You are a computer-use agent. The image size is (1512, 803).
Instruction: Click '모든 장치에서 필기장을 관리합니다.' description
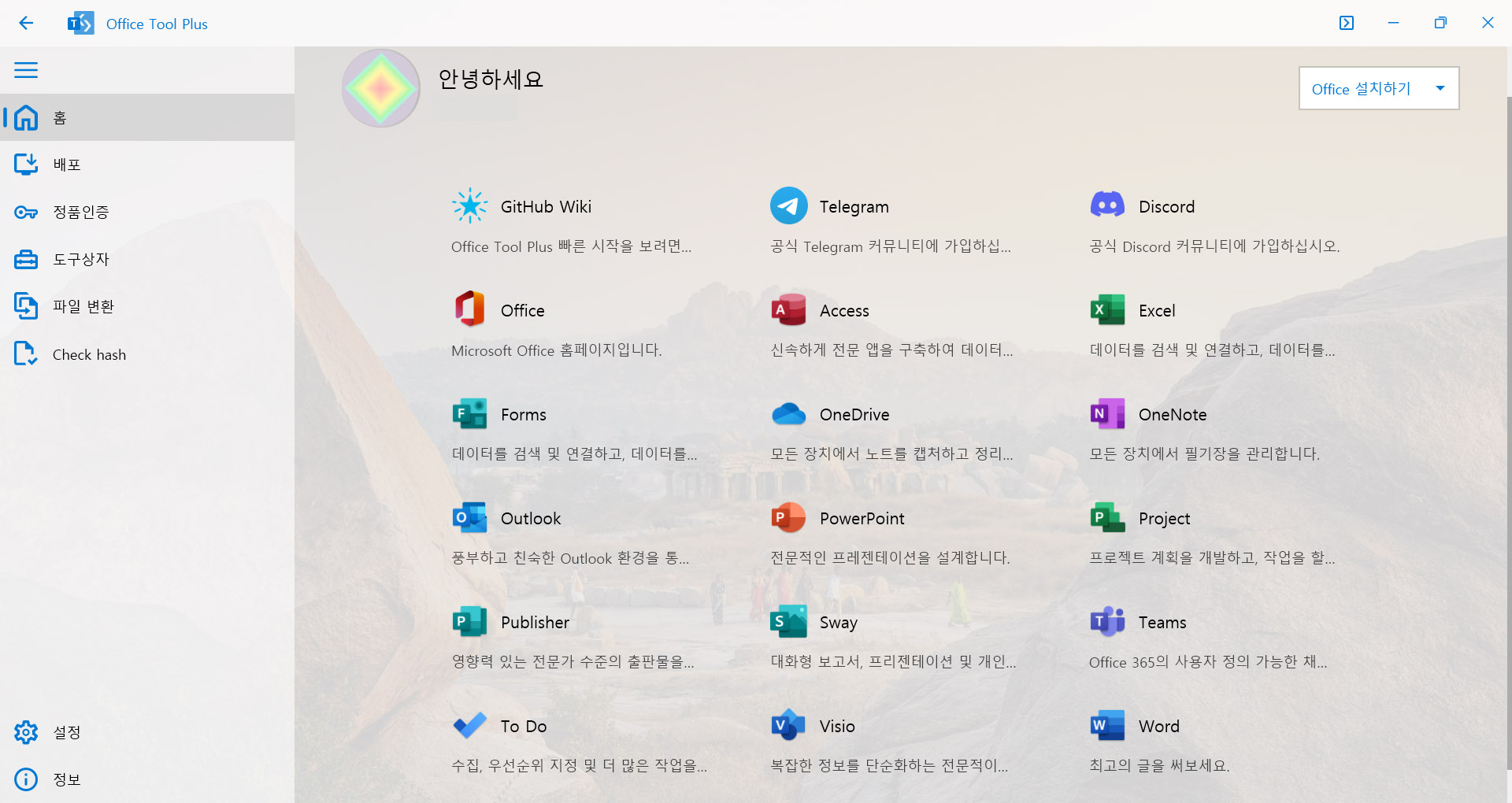(1204, 453)
